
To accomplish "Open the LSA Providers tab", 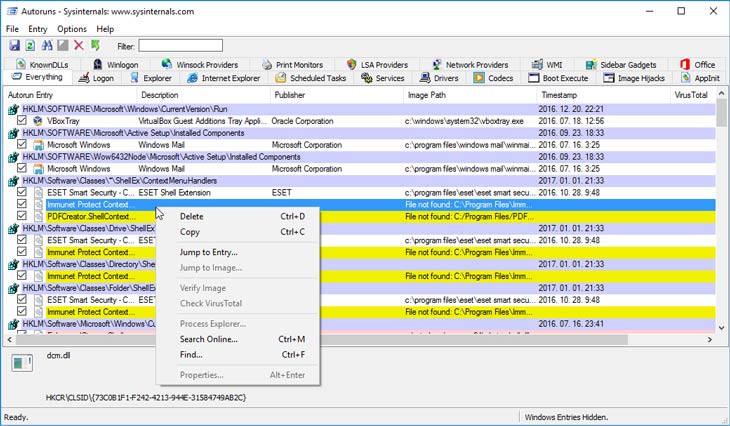I will click(378, 65).
